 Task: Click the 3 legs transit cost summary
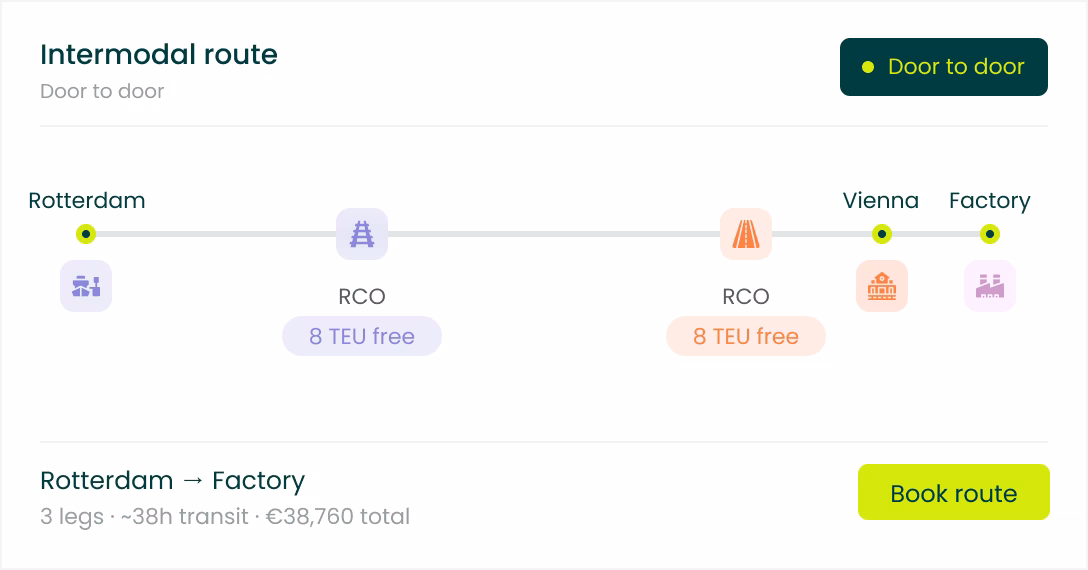pos(225,517)
